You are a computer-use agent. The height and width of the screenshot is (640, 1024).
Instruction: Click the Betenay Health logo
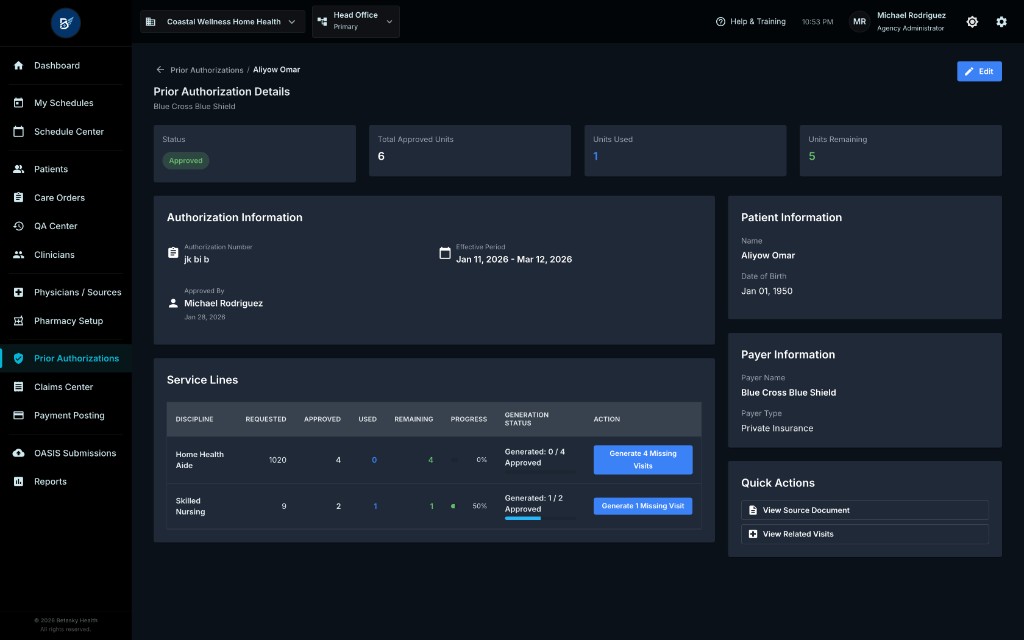[x=65, y=23]
